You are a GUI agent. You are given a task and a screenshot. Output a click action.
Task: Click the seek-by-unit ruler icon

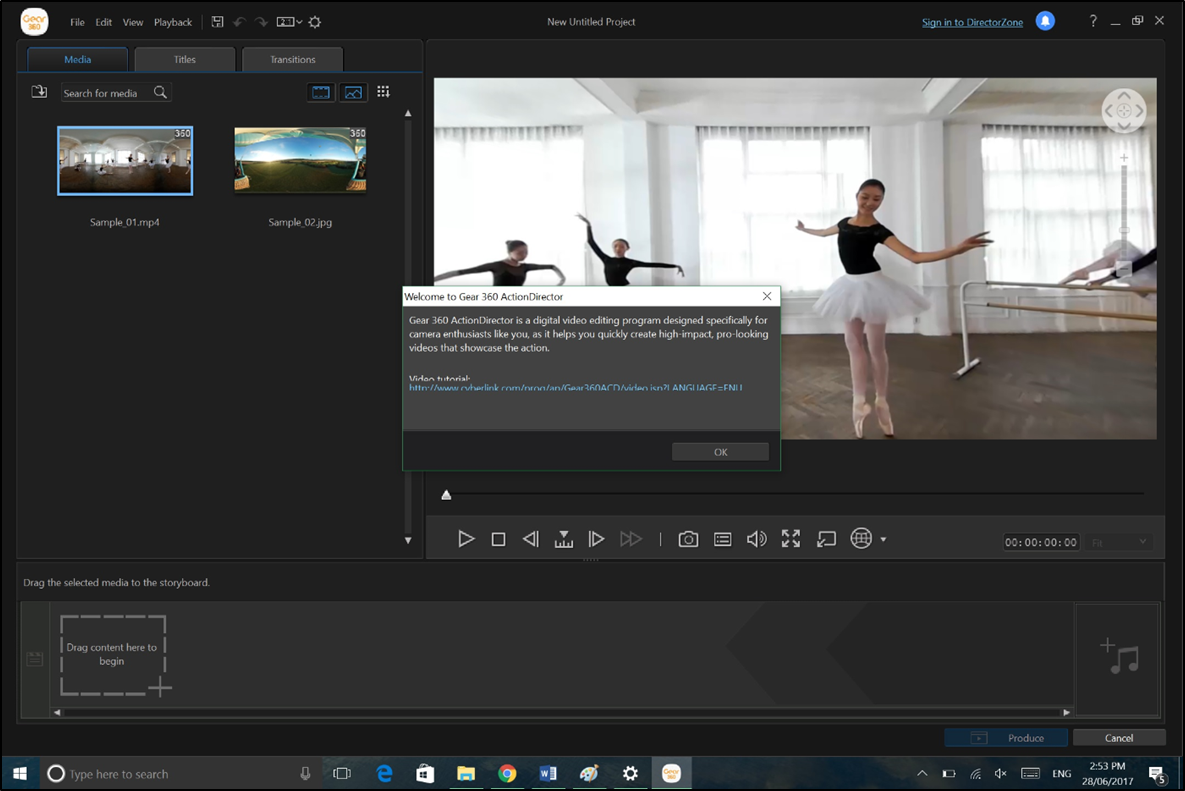click(x=564, y=539)
